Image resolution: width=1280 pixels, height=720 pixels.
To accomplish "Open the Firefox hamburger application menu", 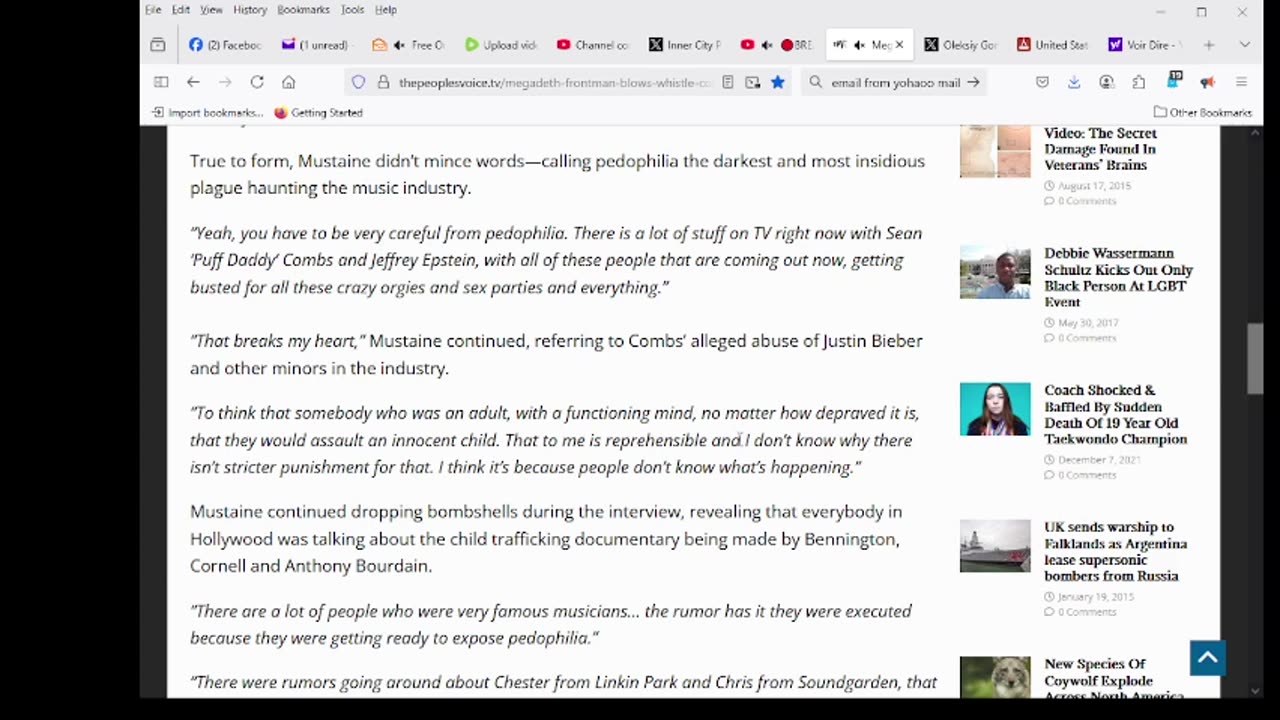I will [1241, 82].
